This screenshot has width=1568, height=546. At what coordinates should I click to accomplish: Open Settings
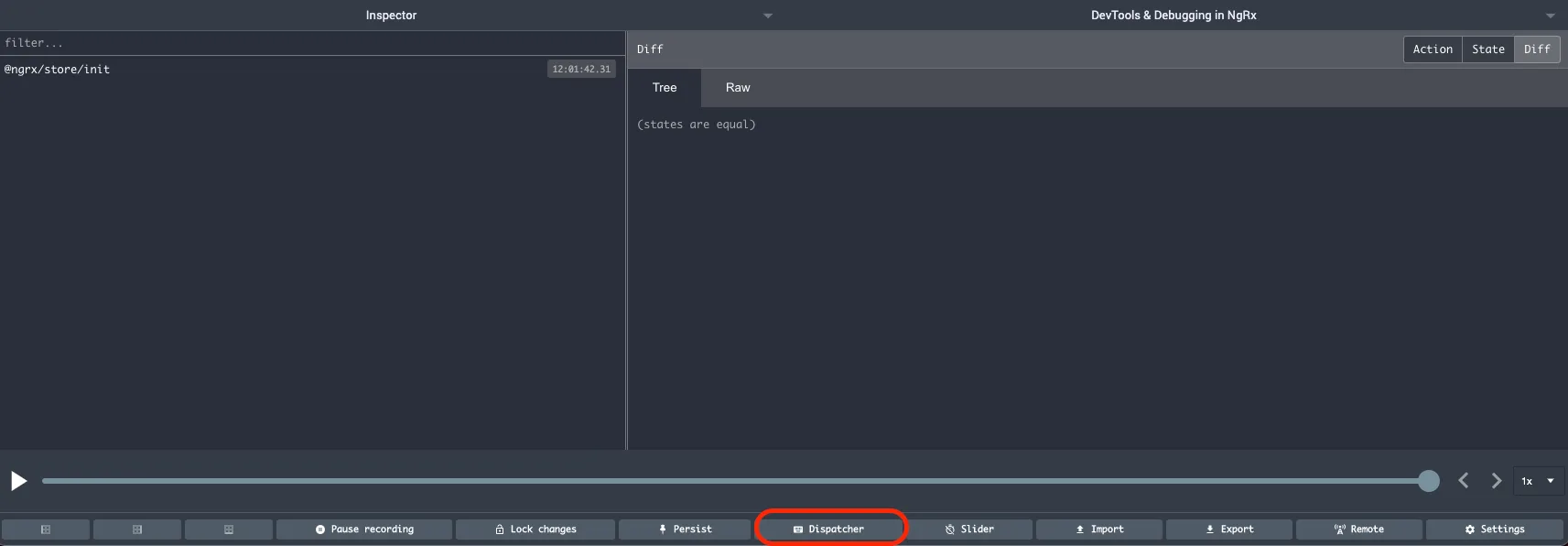pyautogui.click(x=1495, y=530)
